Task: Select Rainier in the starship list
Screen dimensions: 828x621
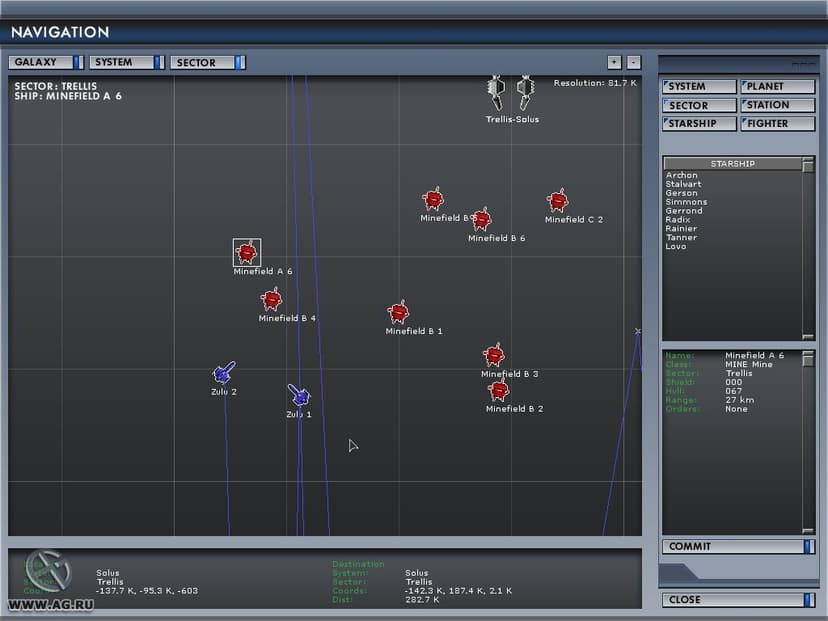Action: tap(681, 229)
